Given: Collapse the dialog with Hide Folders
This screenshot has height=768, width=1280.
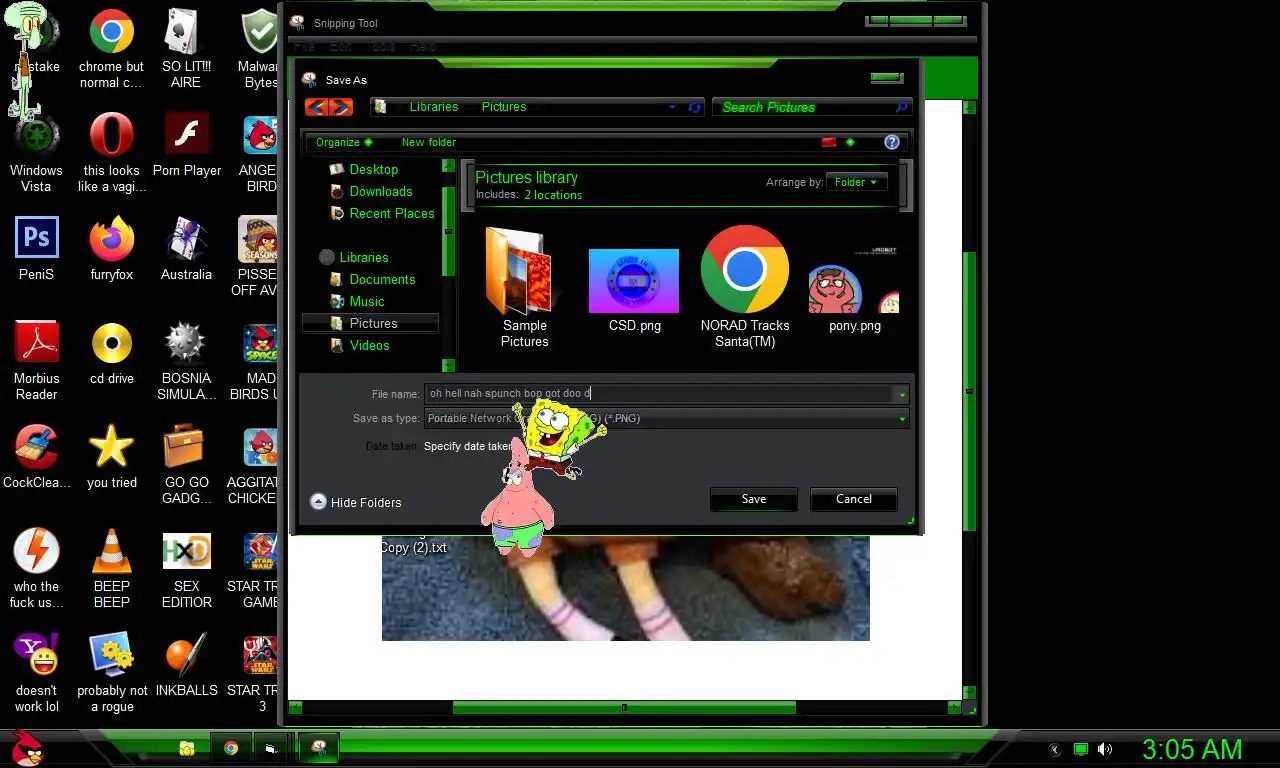Looking at the screenshot, I should (x=356, y=502).
